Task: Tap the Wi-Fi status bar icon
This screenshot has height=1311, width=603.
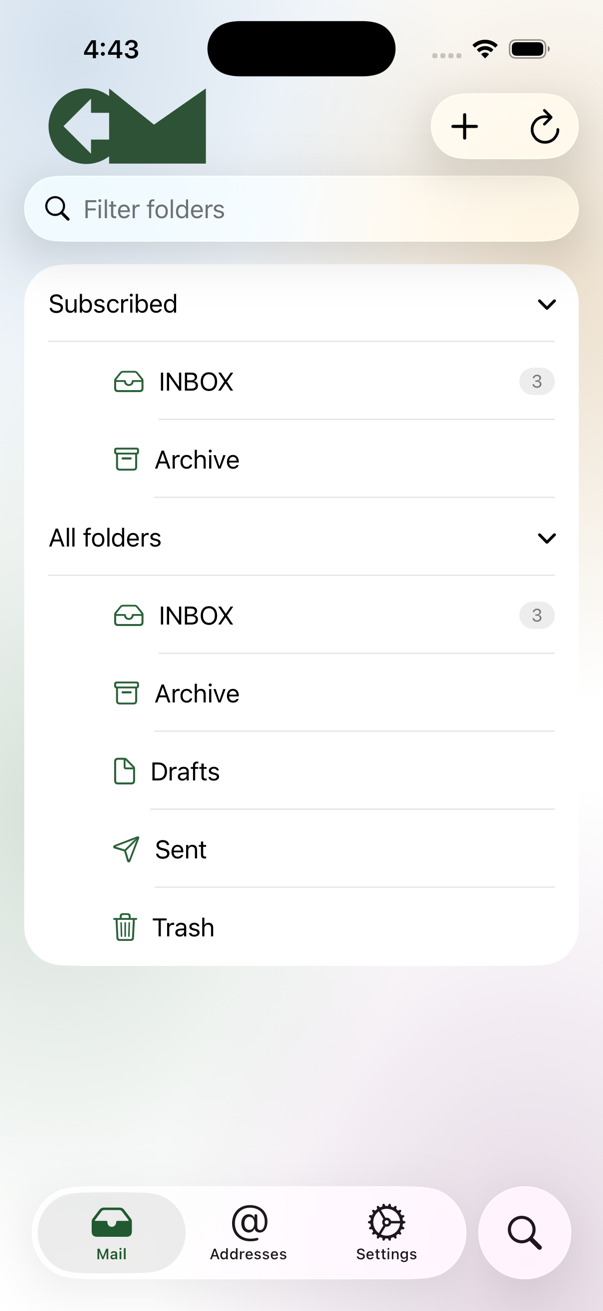Action: [x=485, y=48]
